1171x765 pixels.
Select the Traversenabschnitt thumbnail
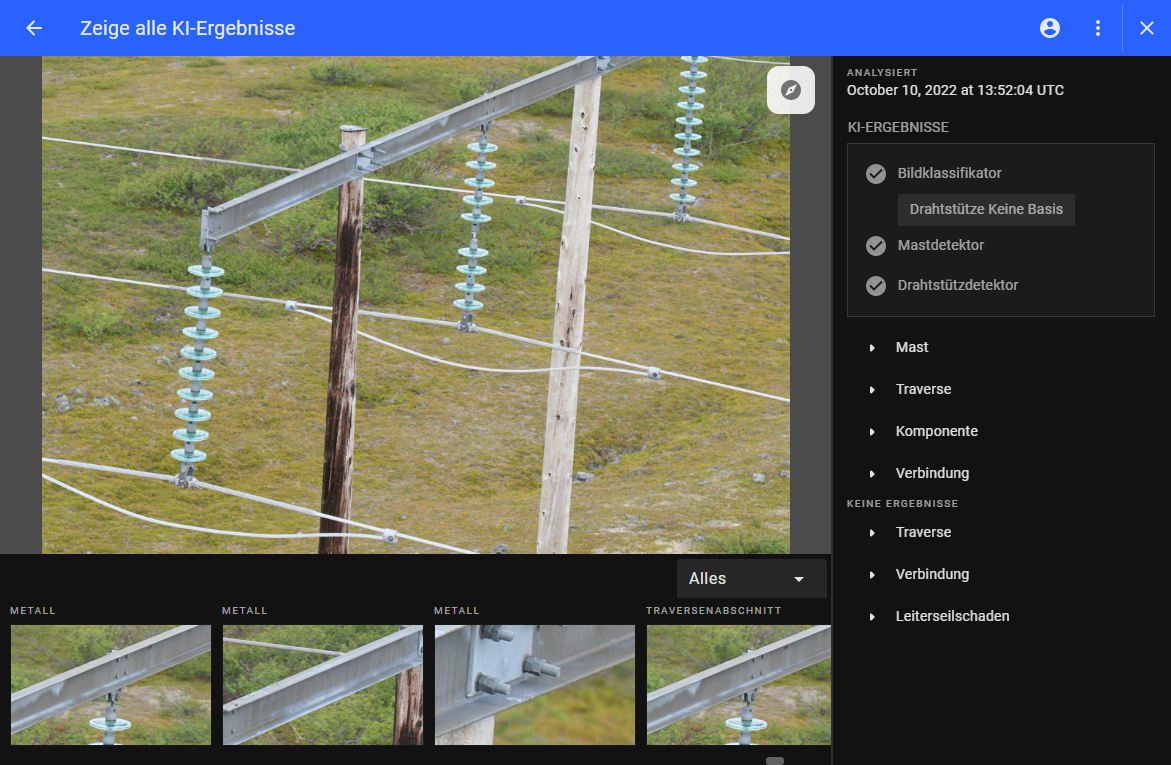[x=738, y=685]
